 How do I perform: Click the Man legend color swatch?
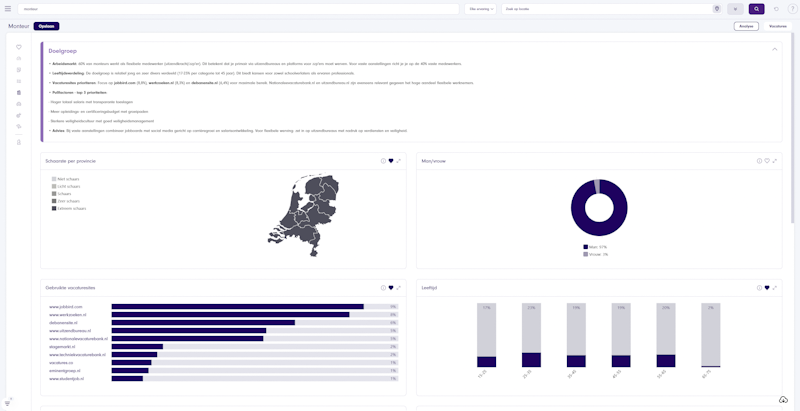[x=585, y=247]
